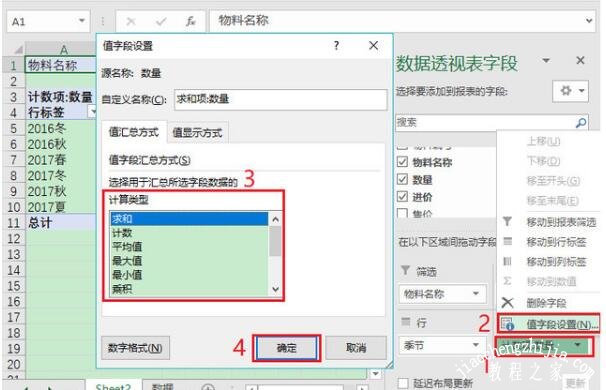Select 求和 in calculation list
Image resolution: width=606 pixels, height=390 pixels.
pos(189,219)
